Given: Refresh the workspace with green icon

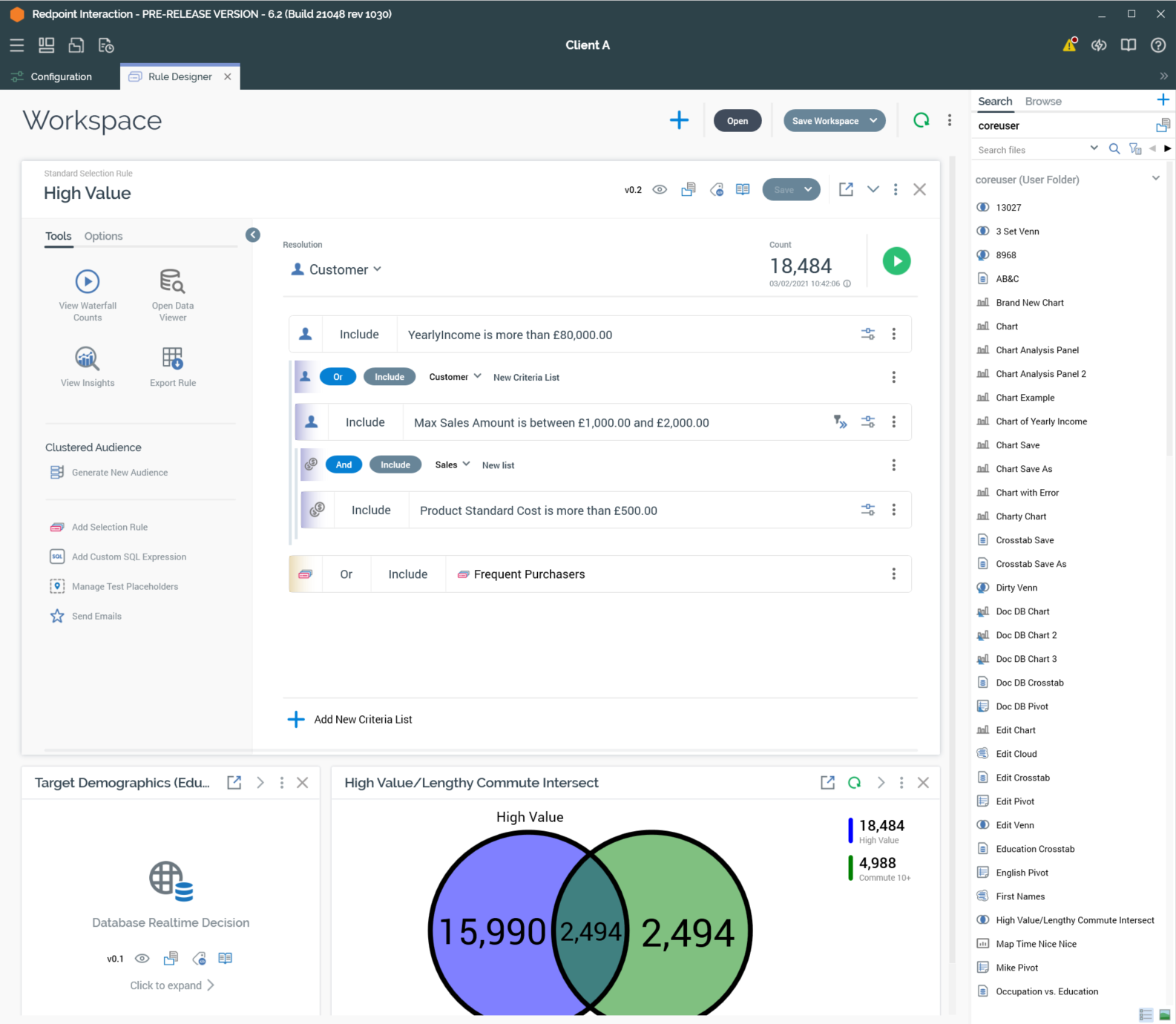Looking at the screenshot, I should [x=921, y=120].
